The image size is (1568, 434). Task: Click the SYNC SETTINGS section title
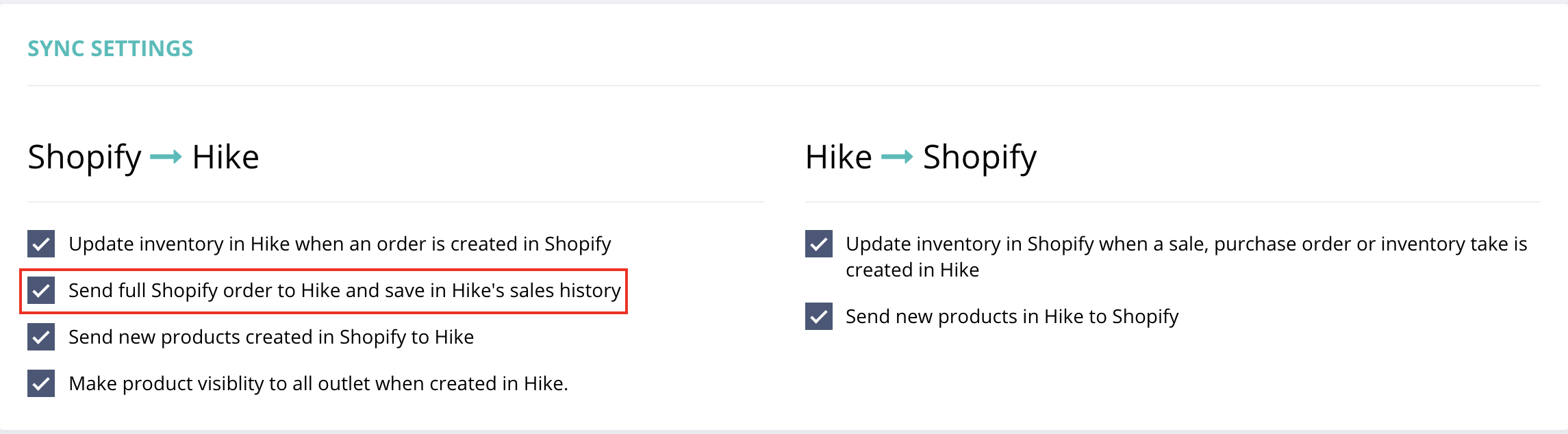(x=110, y=49)
